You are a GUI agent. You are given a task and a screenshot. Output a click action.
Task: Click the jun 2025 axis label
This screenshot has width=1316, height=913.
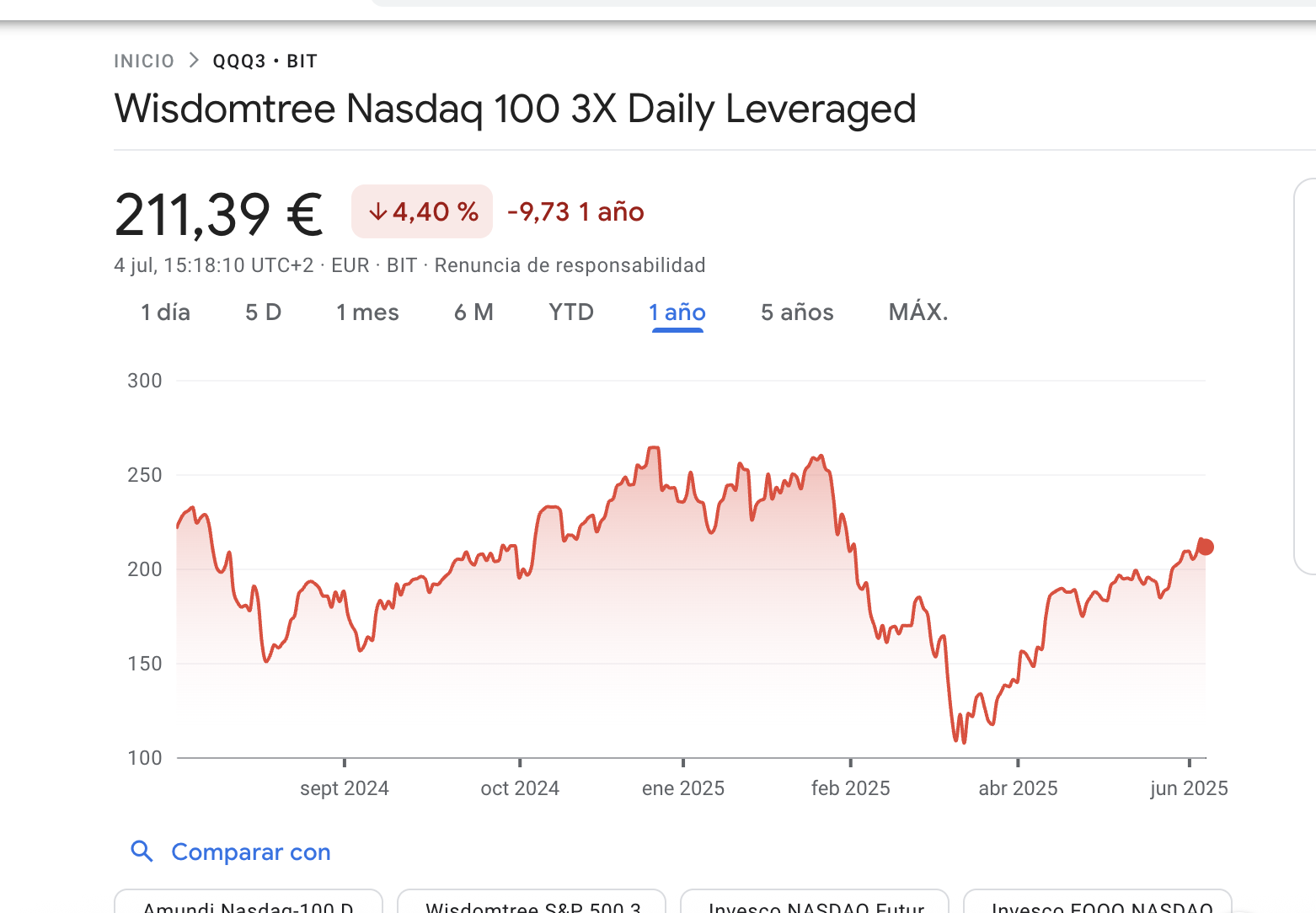pyautogui.click(x=1189, y=788)
